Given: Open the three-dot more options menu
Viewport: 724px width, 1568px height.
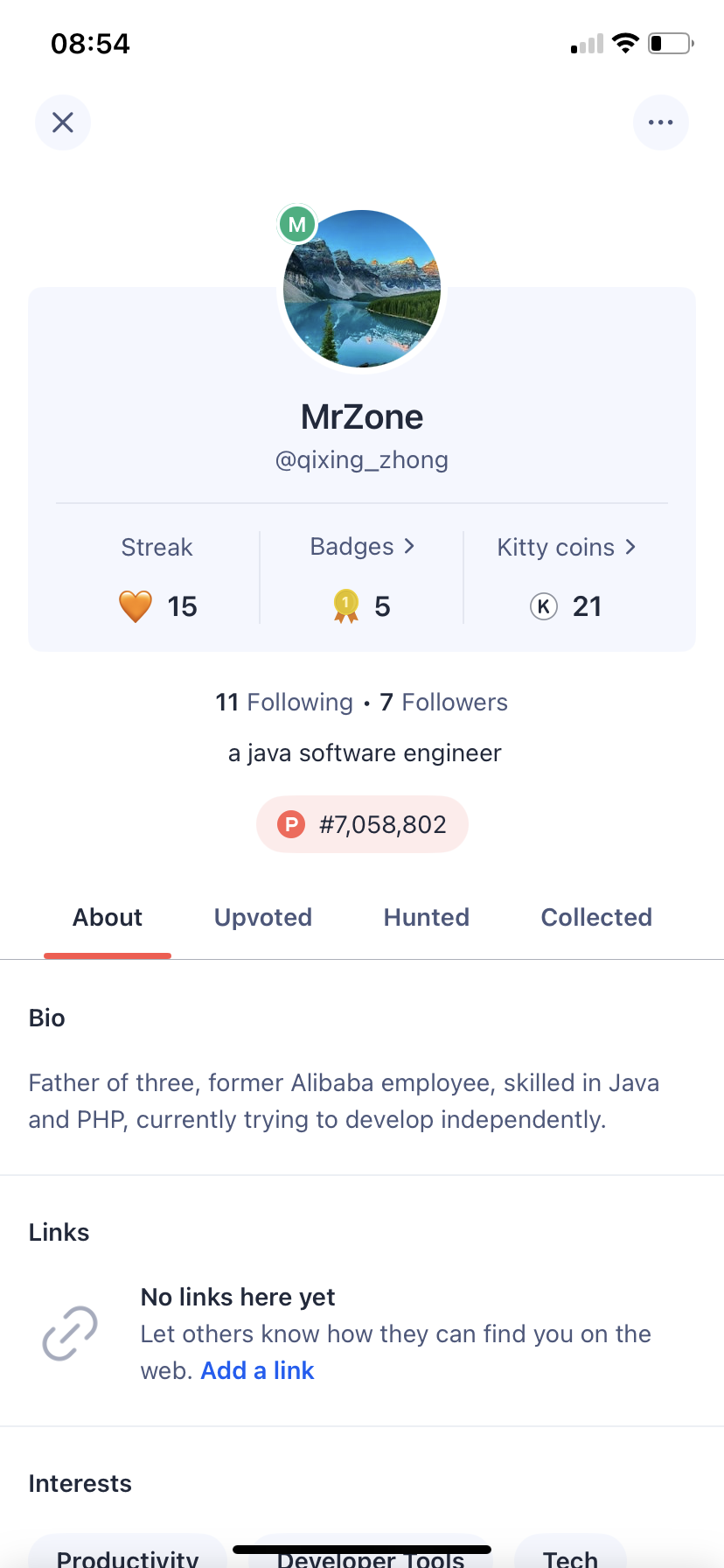Looking at the screenshot, I should [661, 122].
